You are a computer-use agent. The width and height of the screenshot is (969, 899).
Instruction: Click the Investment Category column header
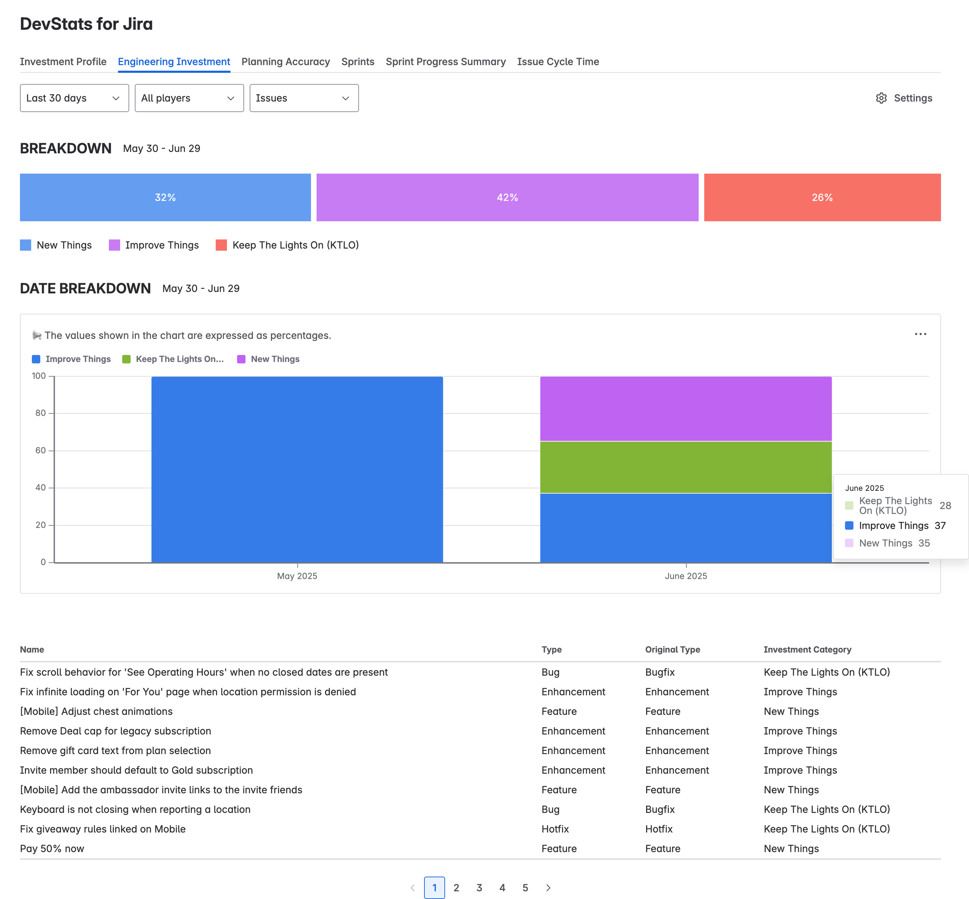807,649
